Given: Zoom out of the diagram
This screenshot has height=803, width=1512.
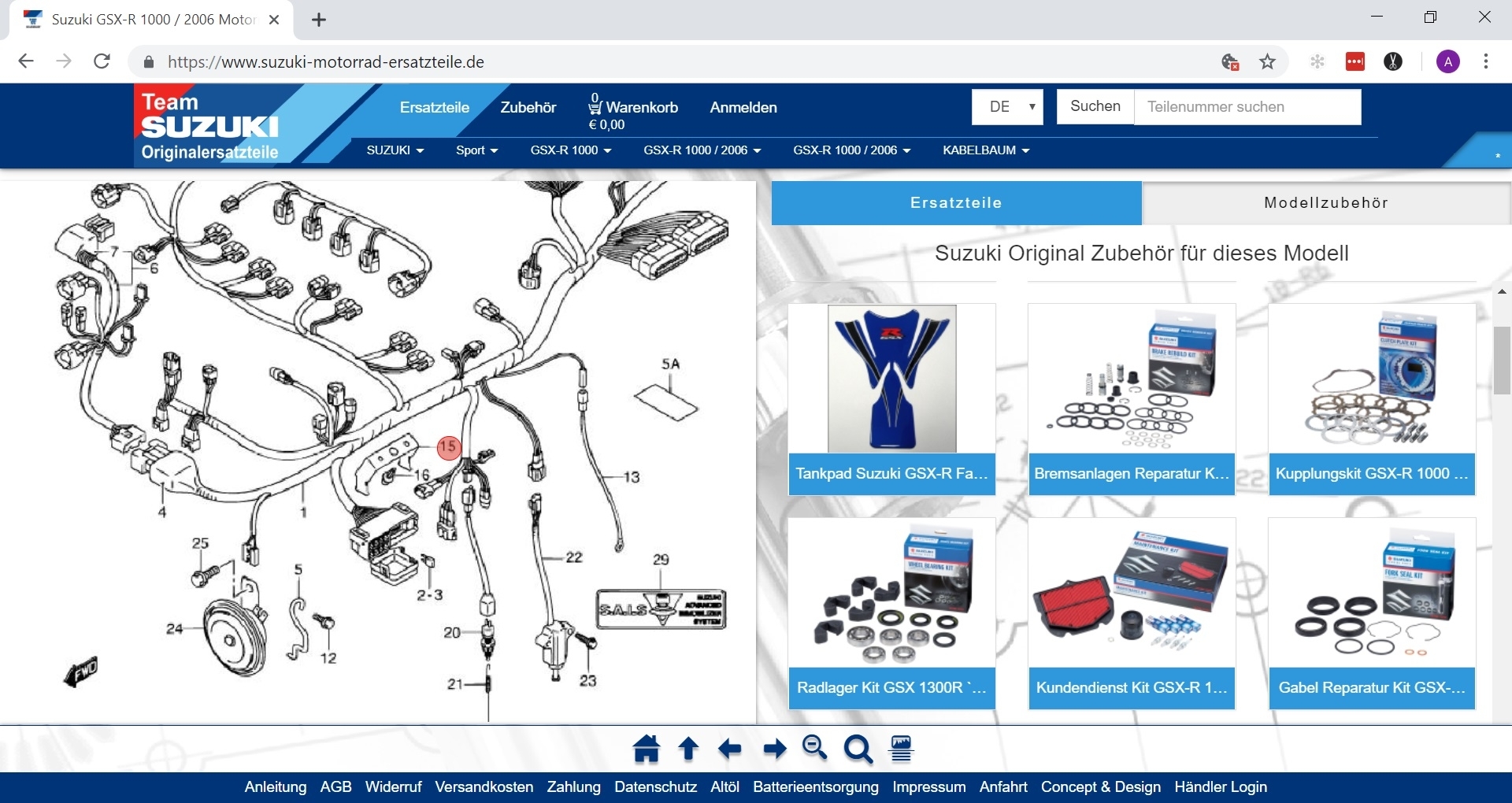Looking at the screenshot, I should (815, 748).
